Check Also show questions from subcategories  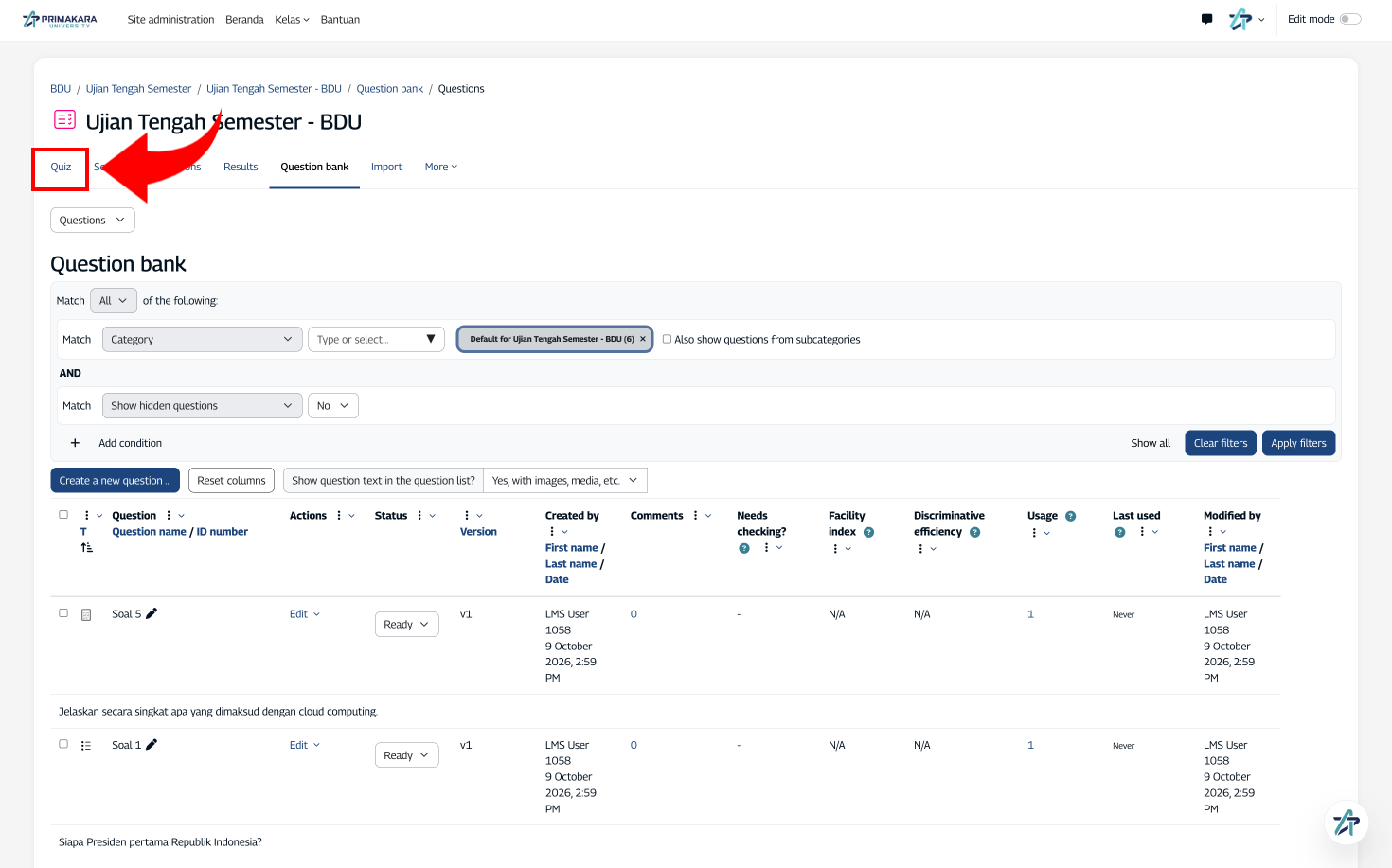[x=667, y=339]
